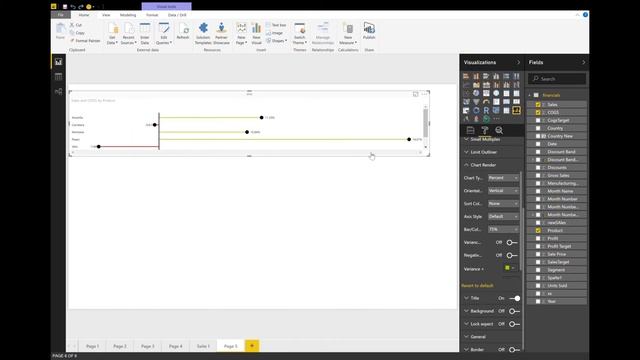Check the Units Sold field checkbox
Image resolution: width=640 pixels, height=360 pixels.
tap(538, 286)
